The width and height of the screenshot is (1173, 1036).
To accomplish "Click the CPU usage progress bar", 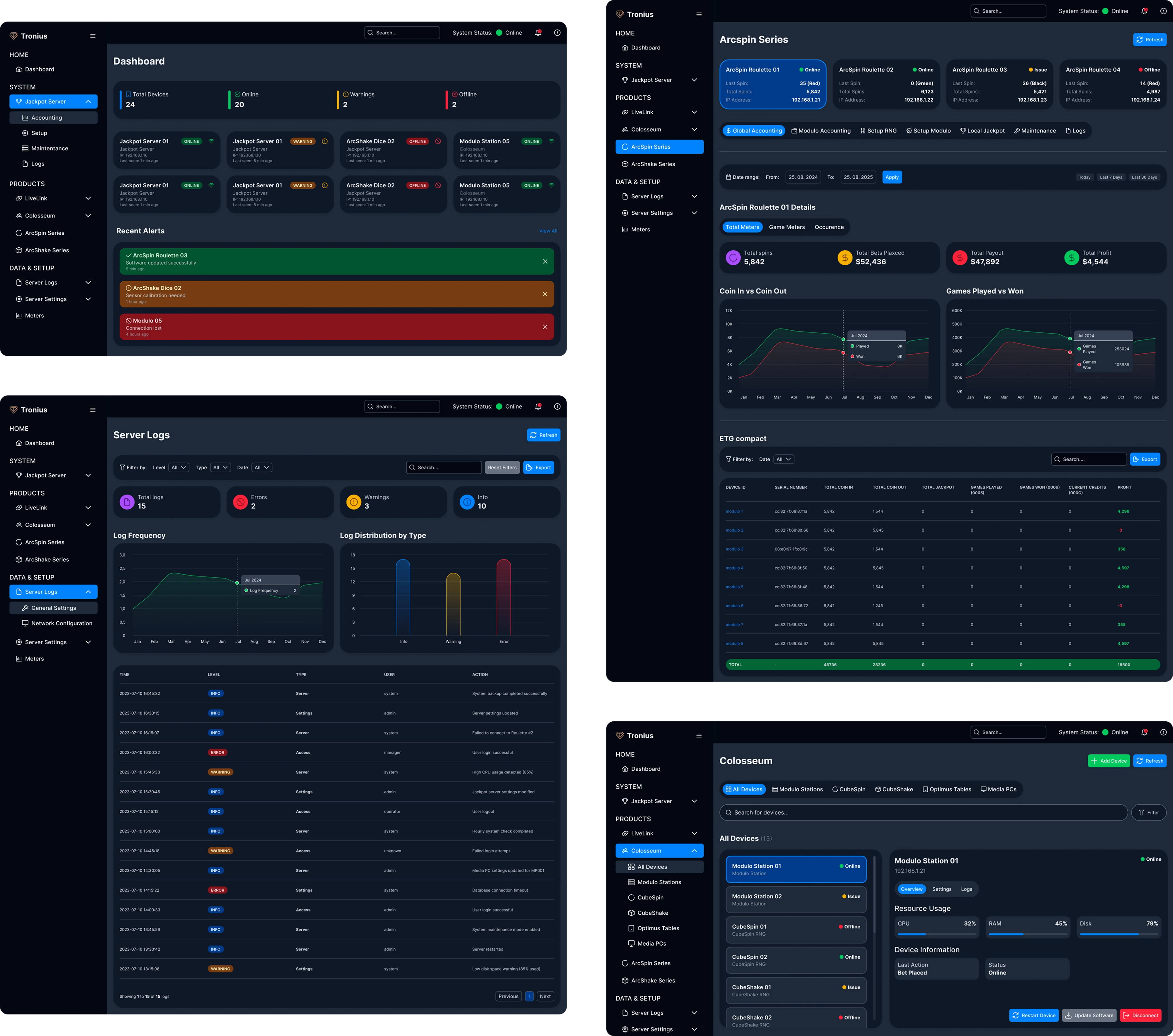I will pyautogui.click(x=936, y=934).
